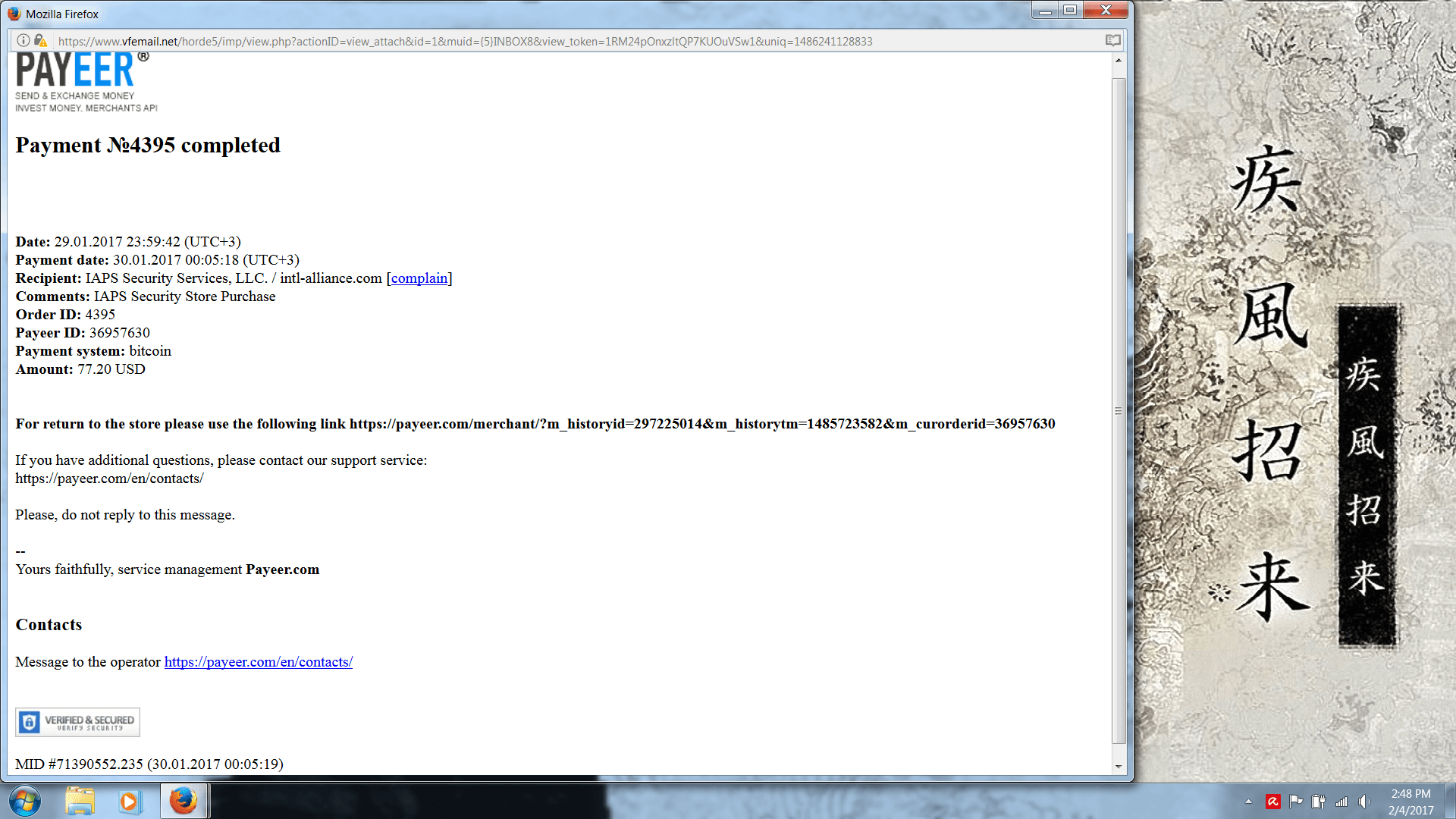Click the 'Contacts' heading
This screenshot has width=1456, height=819.
coord(49,625)
